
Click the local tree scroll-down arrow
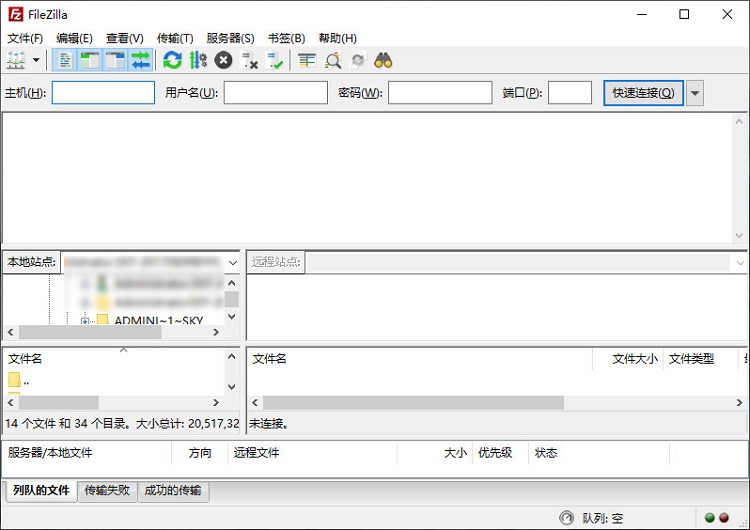[232, 316]
